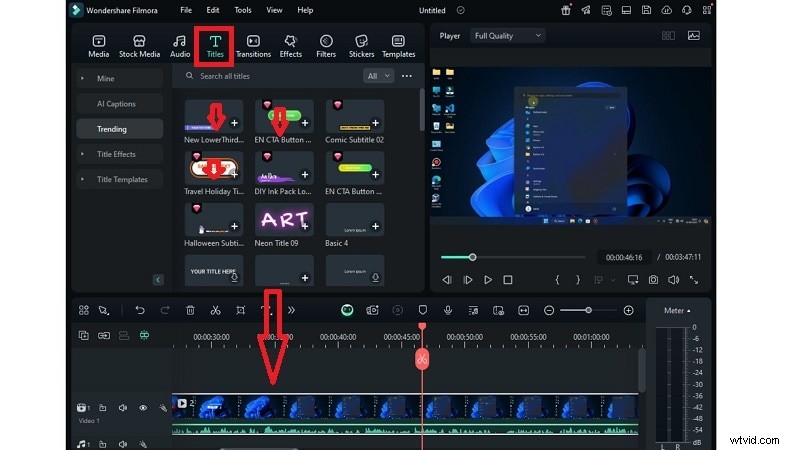800x450 pixels.
Task: Record a voiceover with microphone
Action: 448,310
